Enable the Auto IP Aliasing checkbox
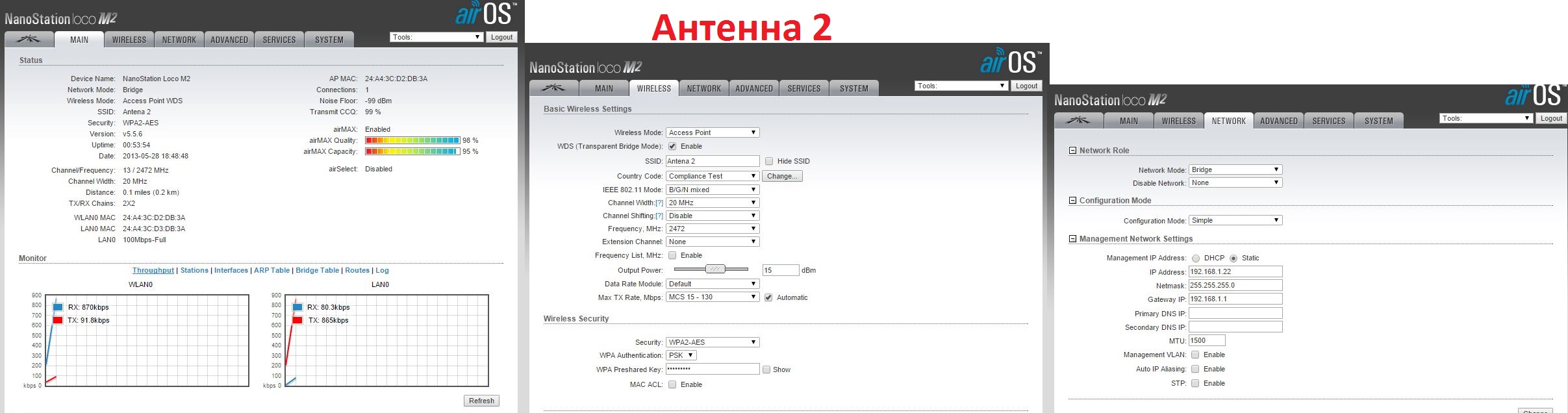This screenshot has height=413, width=1568. point(1195,369)
